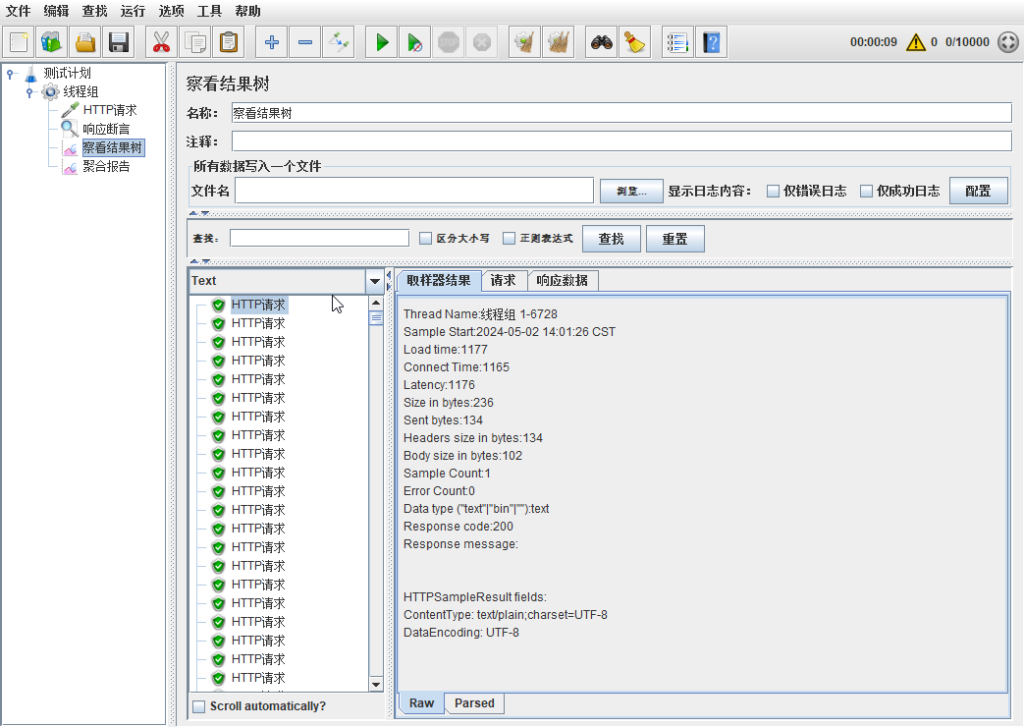Switch to the 响应数据 tab
The image size is (1024, 727).
[562, 280]
